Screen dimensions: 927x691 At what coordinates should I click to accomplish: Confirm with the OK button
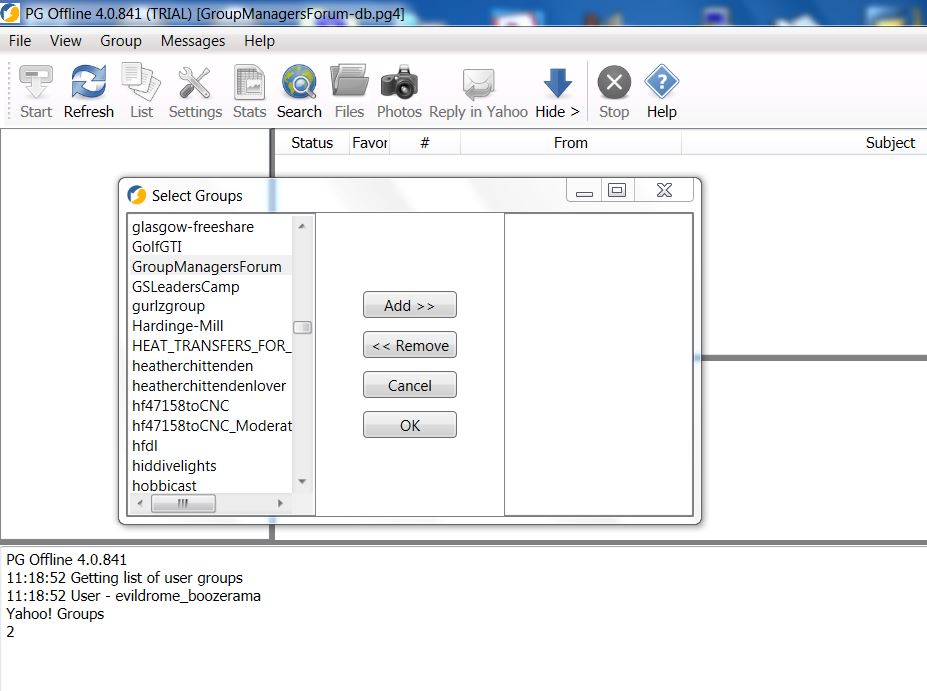click(x=410, y=425)
